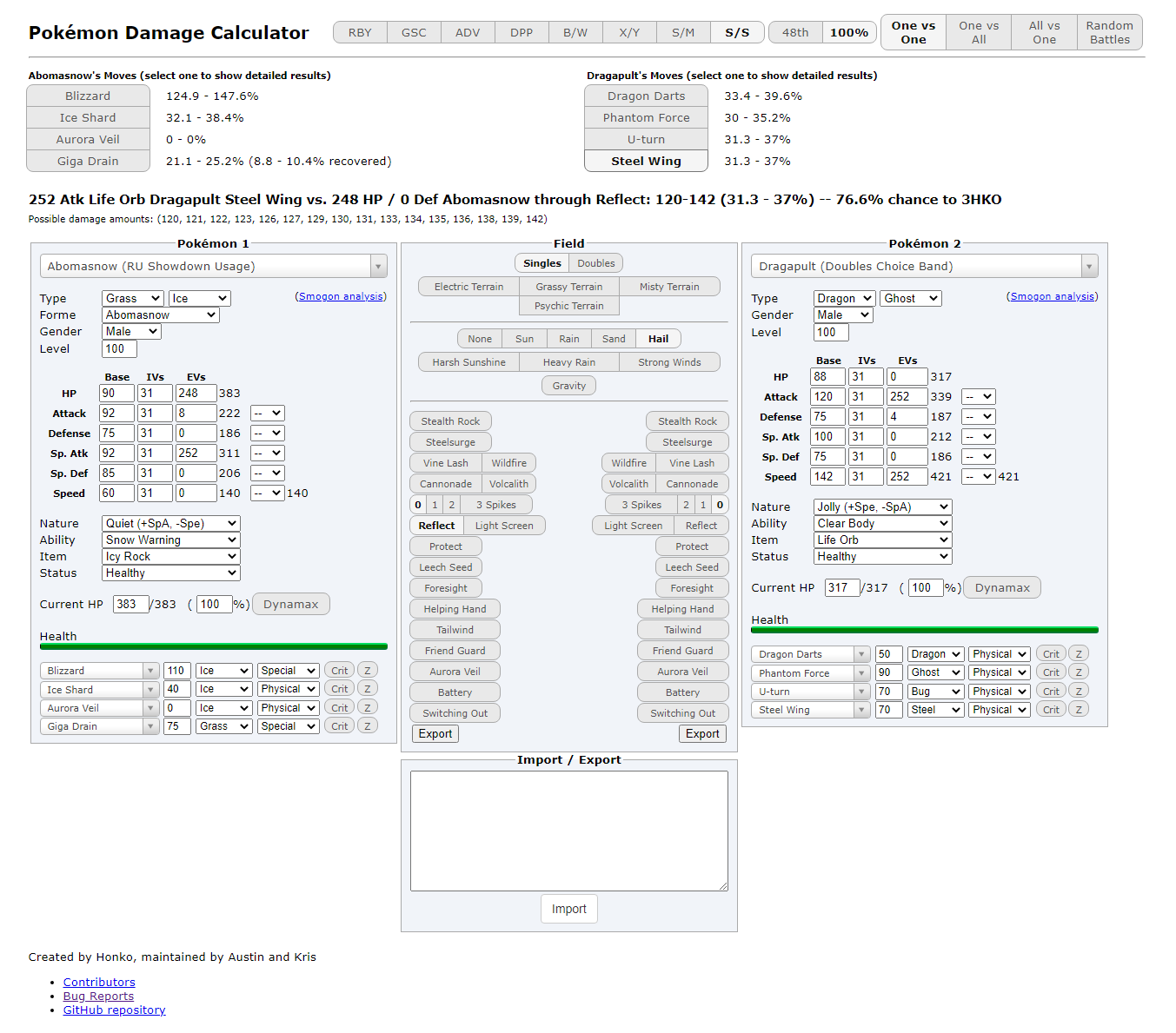Click Abomasnow's HP EVs input field
The image size is (1176, 1033).
point(196,394)
